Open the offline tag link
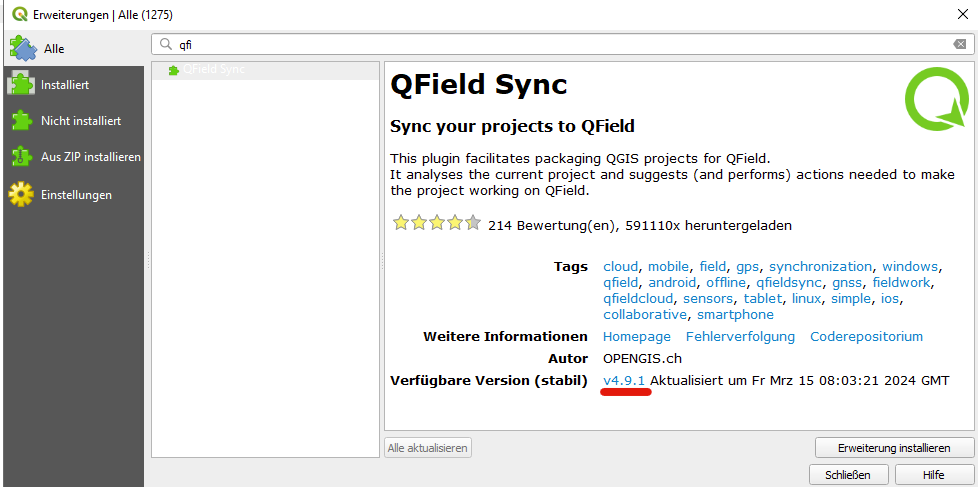Image resolution: width=978 pixels, height=487 pixels. (726, 283)
